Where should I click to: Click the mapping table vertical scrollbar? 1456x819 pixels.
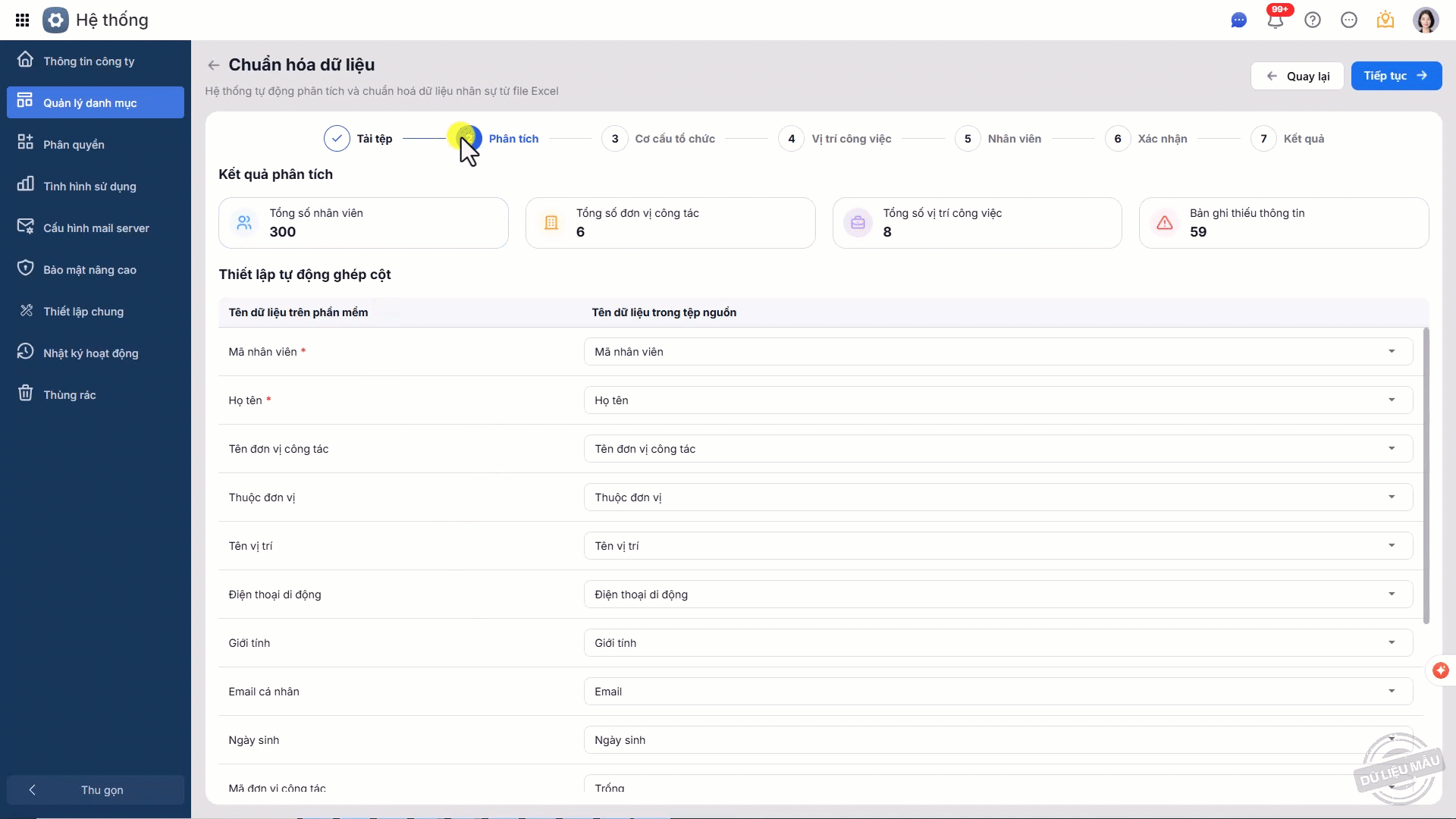coord(1426,476)
